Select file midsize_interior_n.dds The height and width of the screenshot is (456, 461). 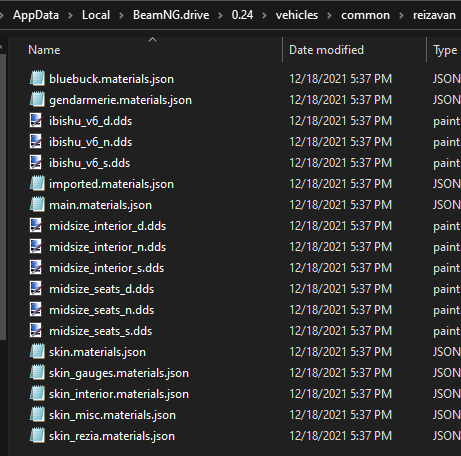click(x=107, y=247)
